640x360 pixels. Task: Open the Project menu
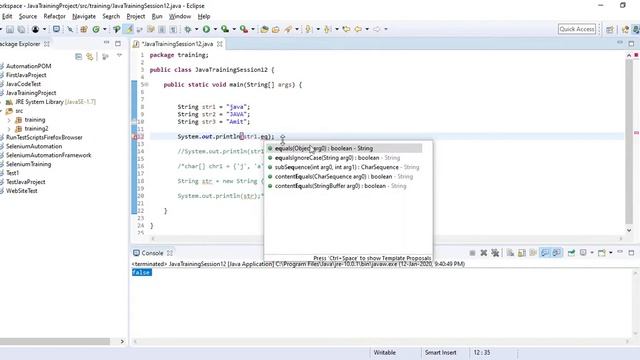(136, 16)
